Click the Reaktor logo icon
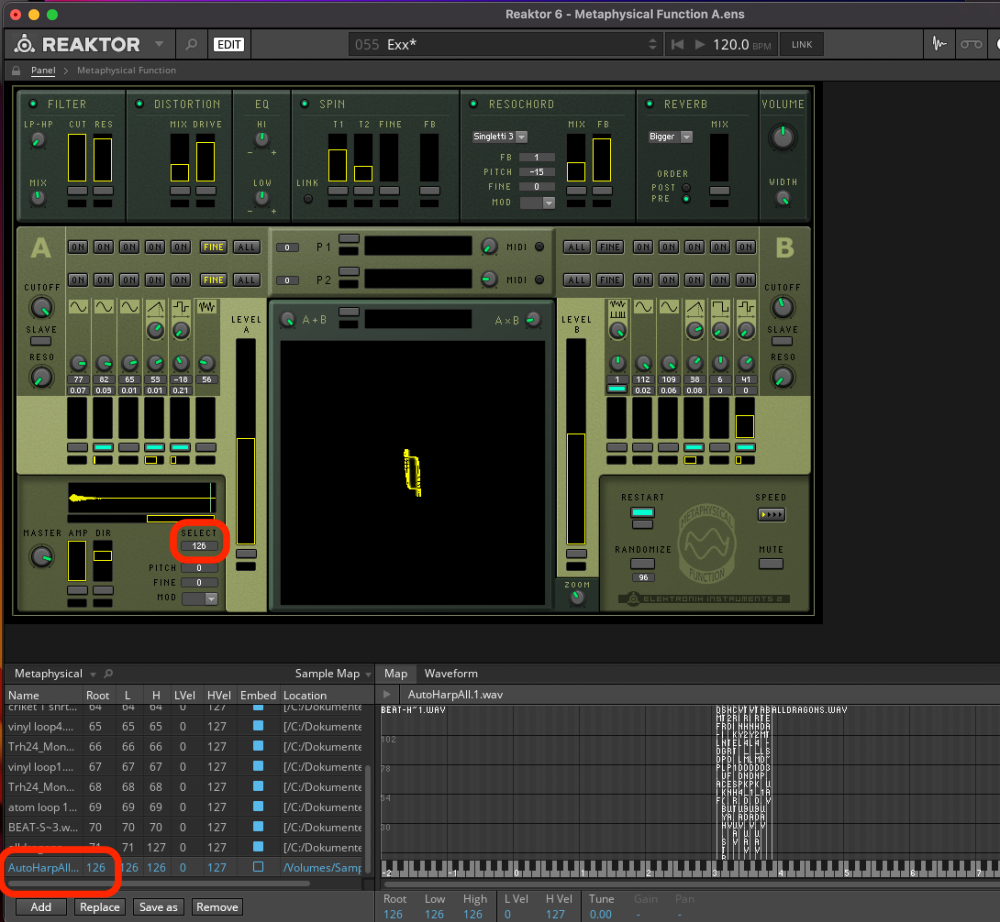 click(25, 44)
